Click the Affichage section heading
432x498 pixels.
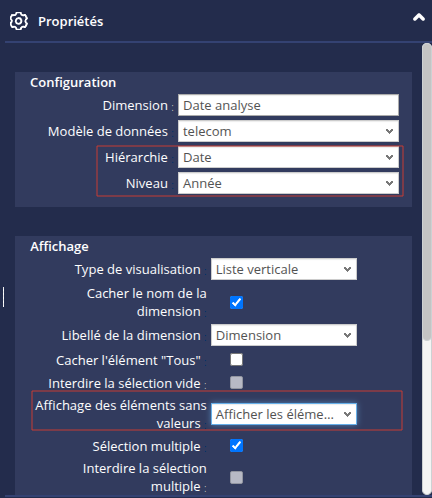(59, 247)
